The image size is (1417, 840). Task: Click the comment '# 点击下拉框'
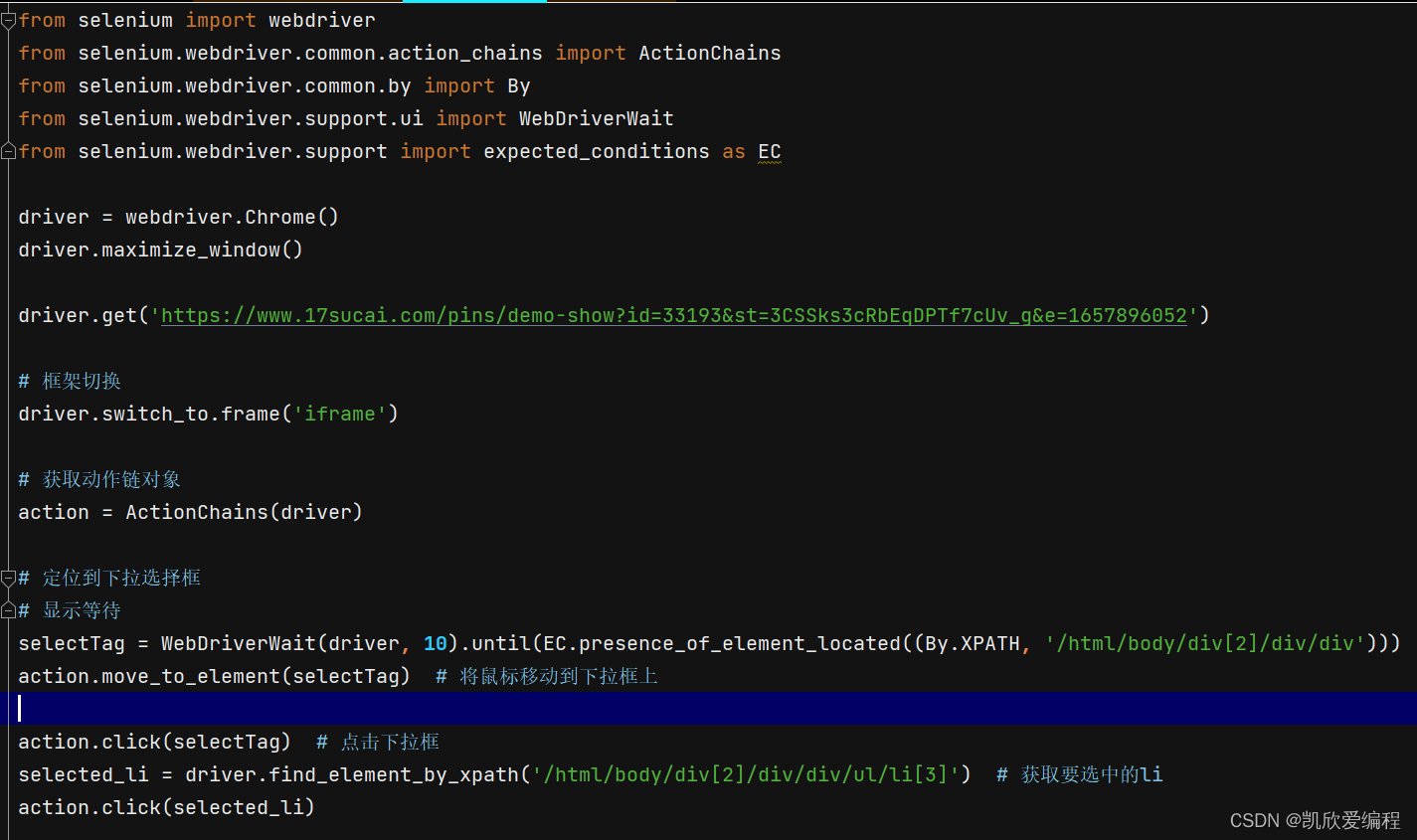378,743
